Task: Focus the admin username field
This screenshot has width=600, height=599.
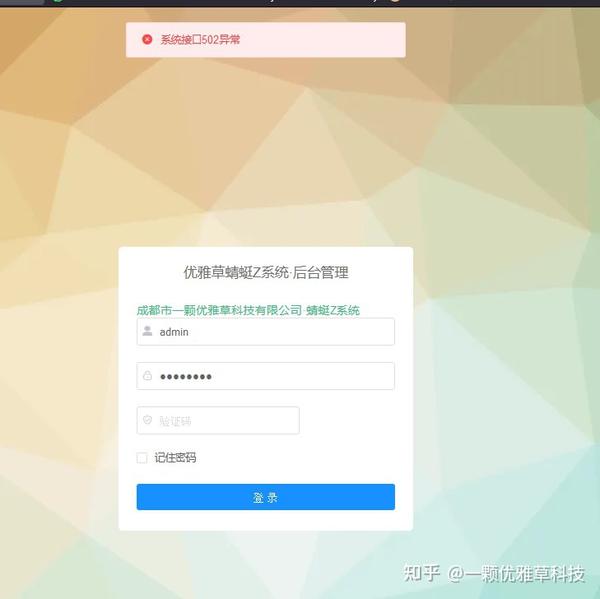Action: pyautogui.click(x=266, y=331)
